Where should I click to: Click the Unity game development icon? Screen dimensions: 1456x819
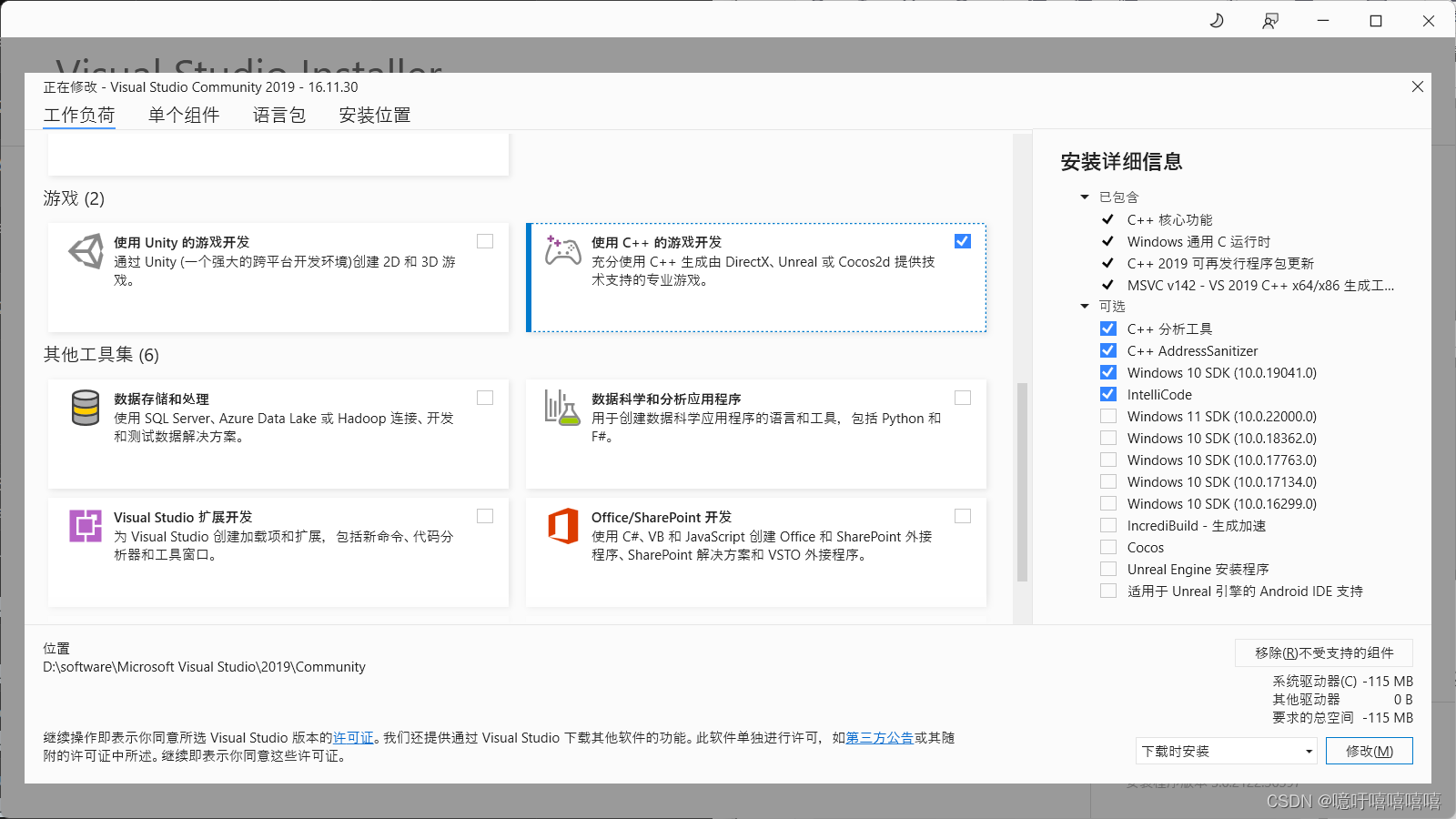86,251
